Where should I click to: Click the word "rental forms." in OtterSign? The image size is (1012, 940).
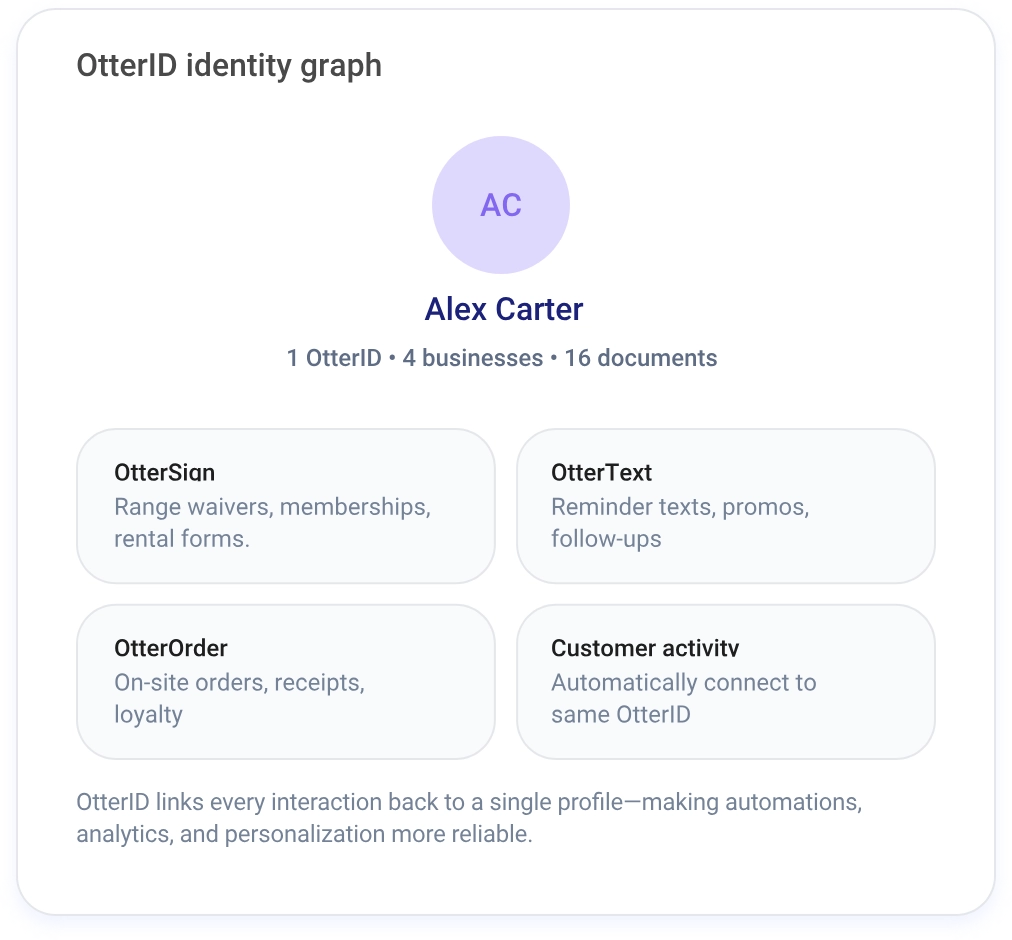182,539
